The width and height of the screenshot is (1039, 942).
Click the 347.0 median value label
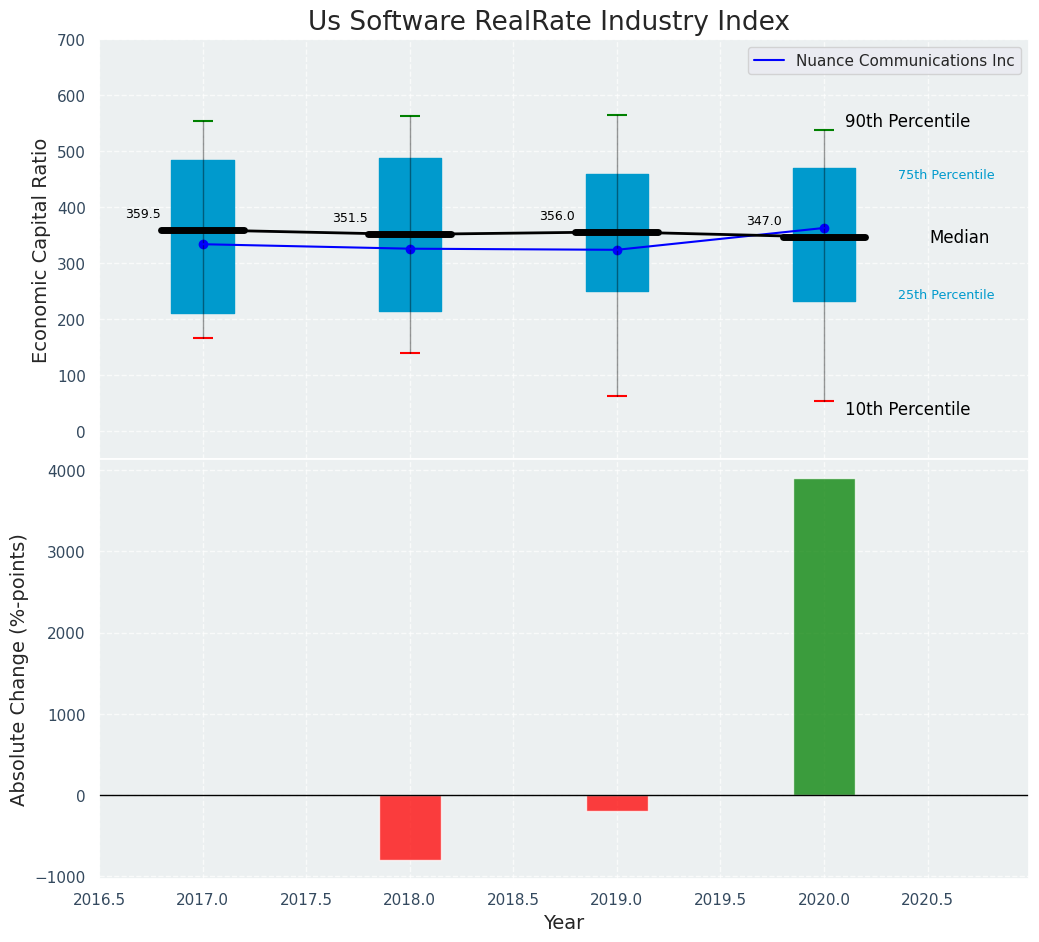pyautogui.click(x=764, y=221)
